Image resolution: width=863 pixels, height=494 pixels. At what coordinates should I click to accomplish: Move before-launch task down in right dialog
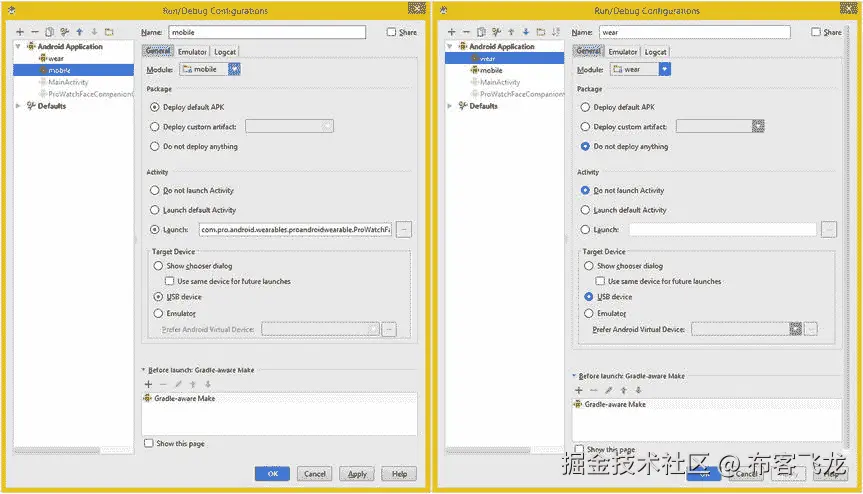tap(638, 390)
